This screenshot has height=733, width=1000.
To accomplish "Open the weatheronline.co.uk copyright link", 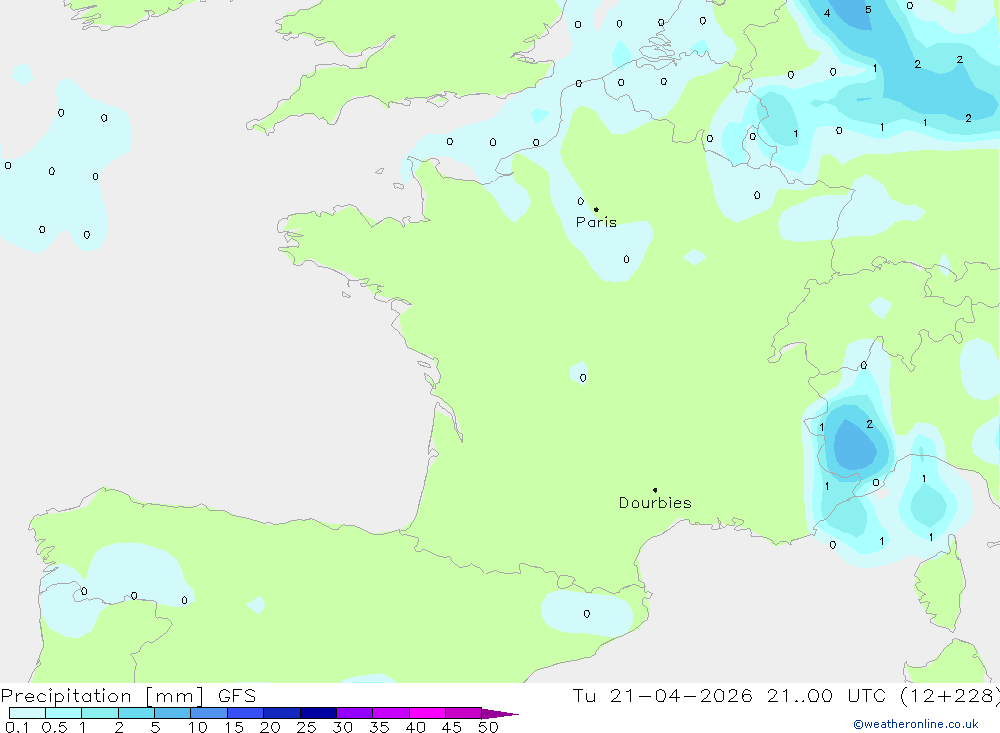I will point(916,724).
